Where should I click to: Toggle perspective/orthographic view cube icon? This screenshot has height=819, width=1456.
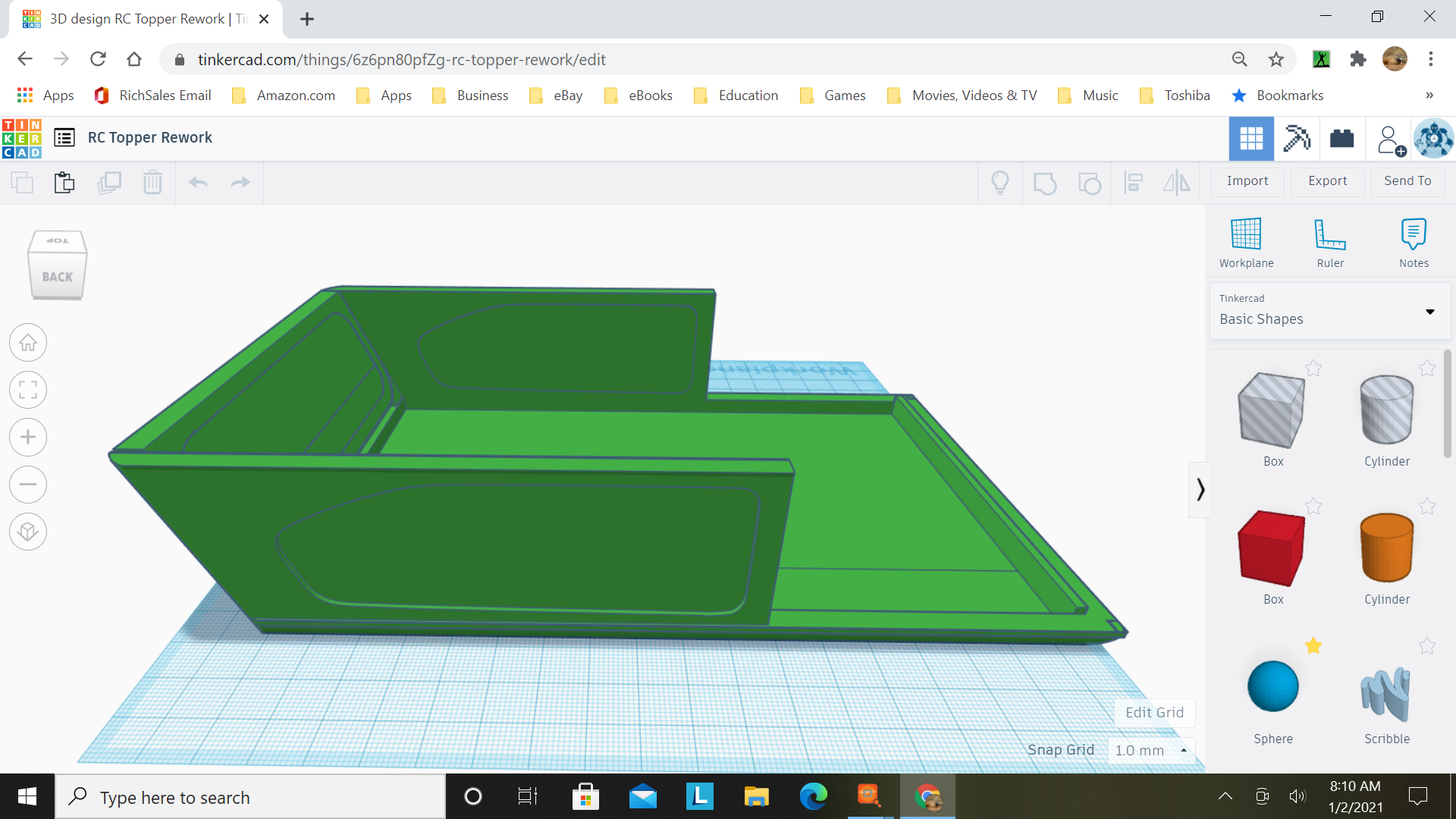coord(28,532)
